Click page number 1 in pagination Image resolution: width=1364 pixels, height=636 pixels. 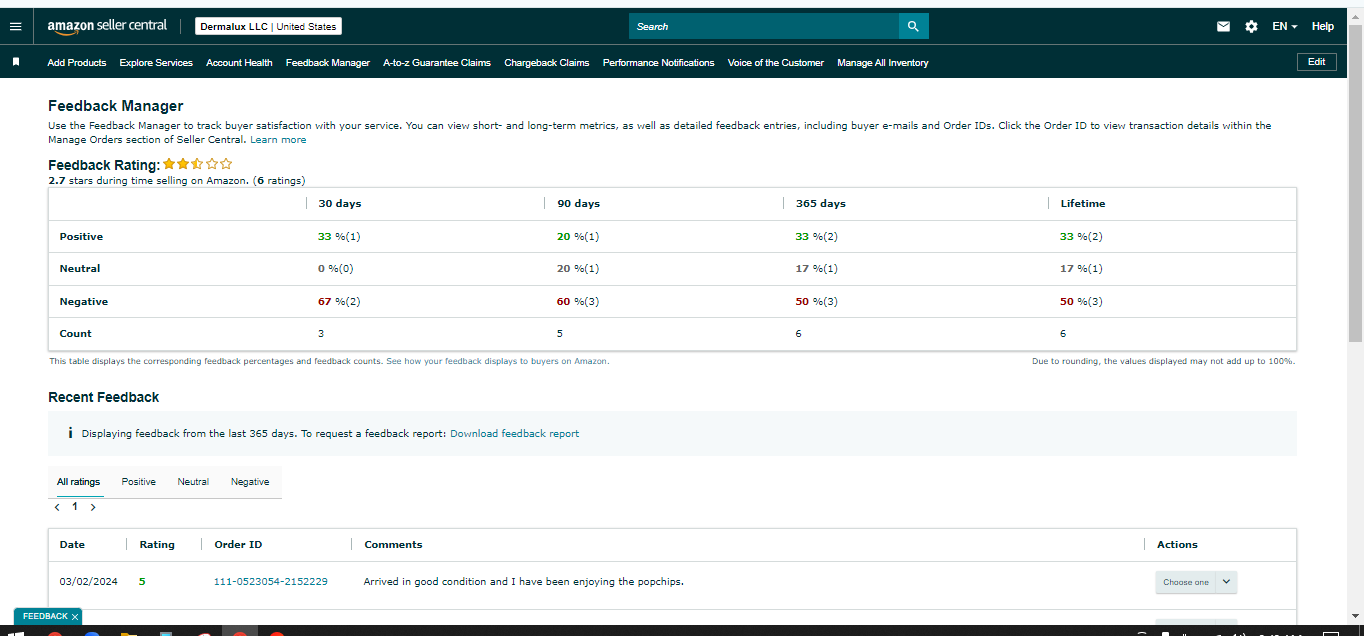point(74,506)
